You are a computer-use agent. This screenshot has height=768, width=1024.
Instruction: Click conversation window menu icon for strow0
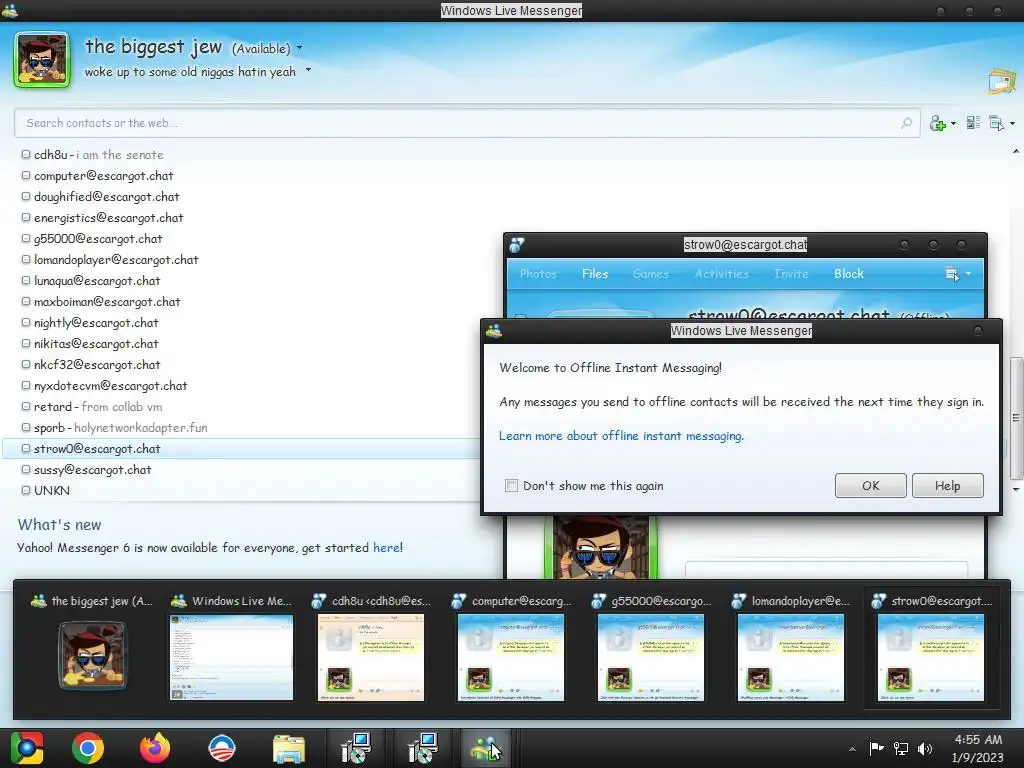coord(952,274)
